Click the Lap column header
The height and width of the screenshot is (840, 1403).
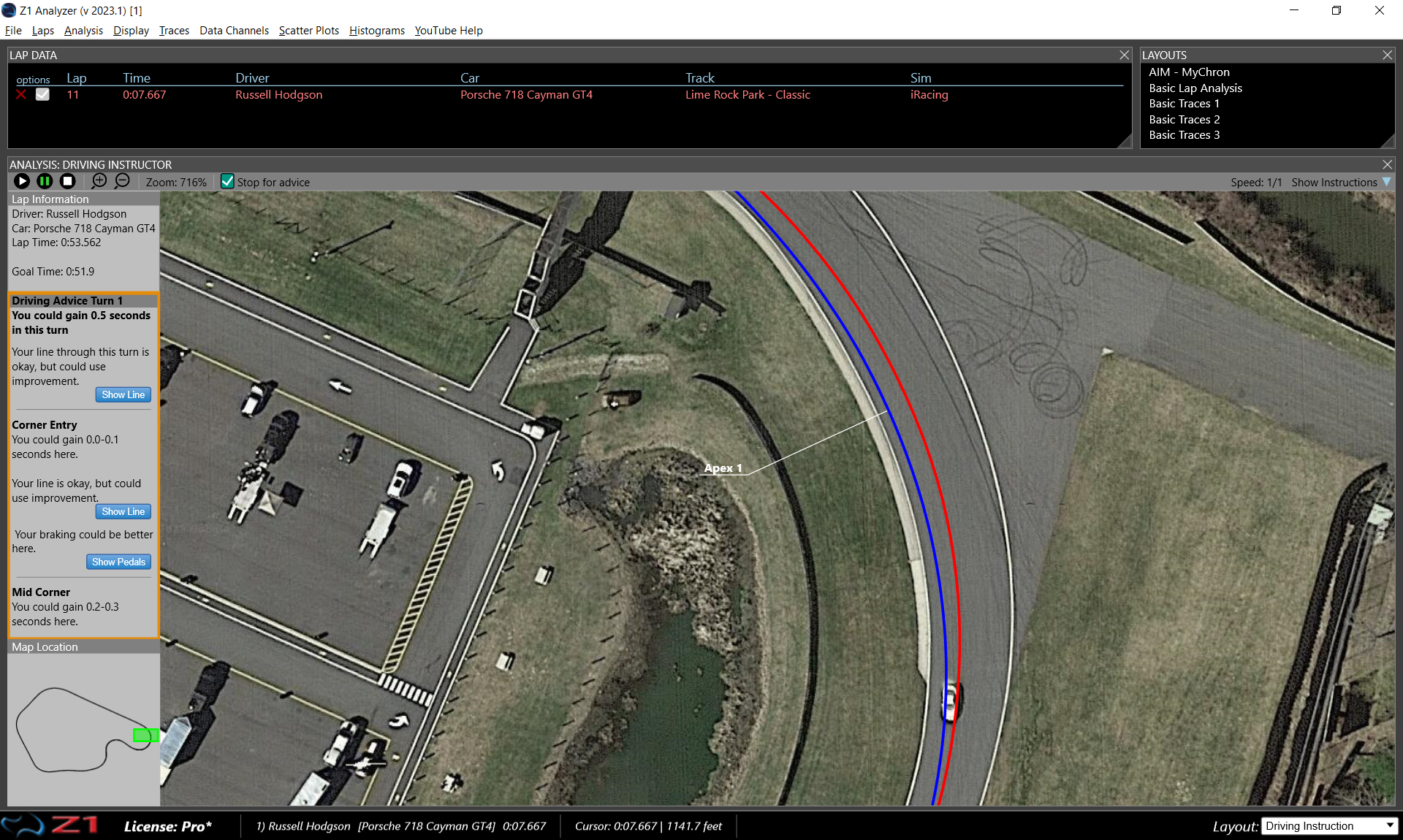77,78
